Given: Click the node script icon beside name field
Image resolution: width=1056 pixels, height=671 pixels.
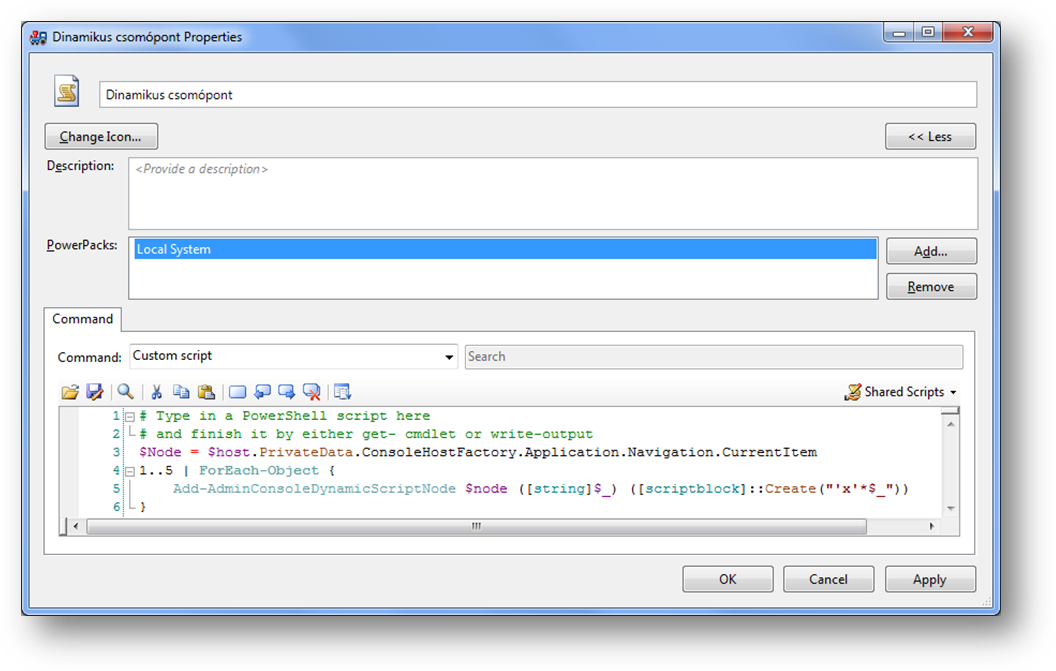Looking at the screenshot, I should pyautogui.click(x=67, y=93).
